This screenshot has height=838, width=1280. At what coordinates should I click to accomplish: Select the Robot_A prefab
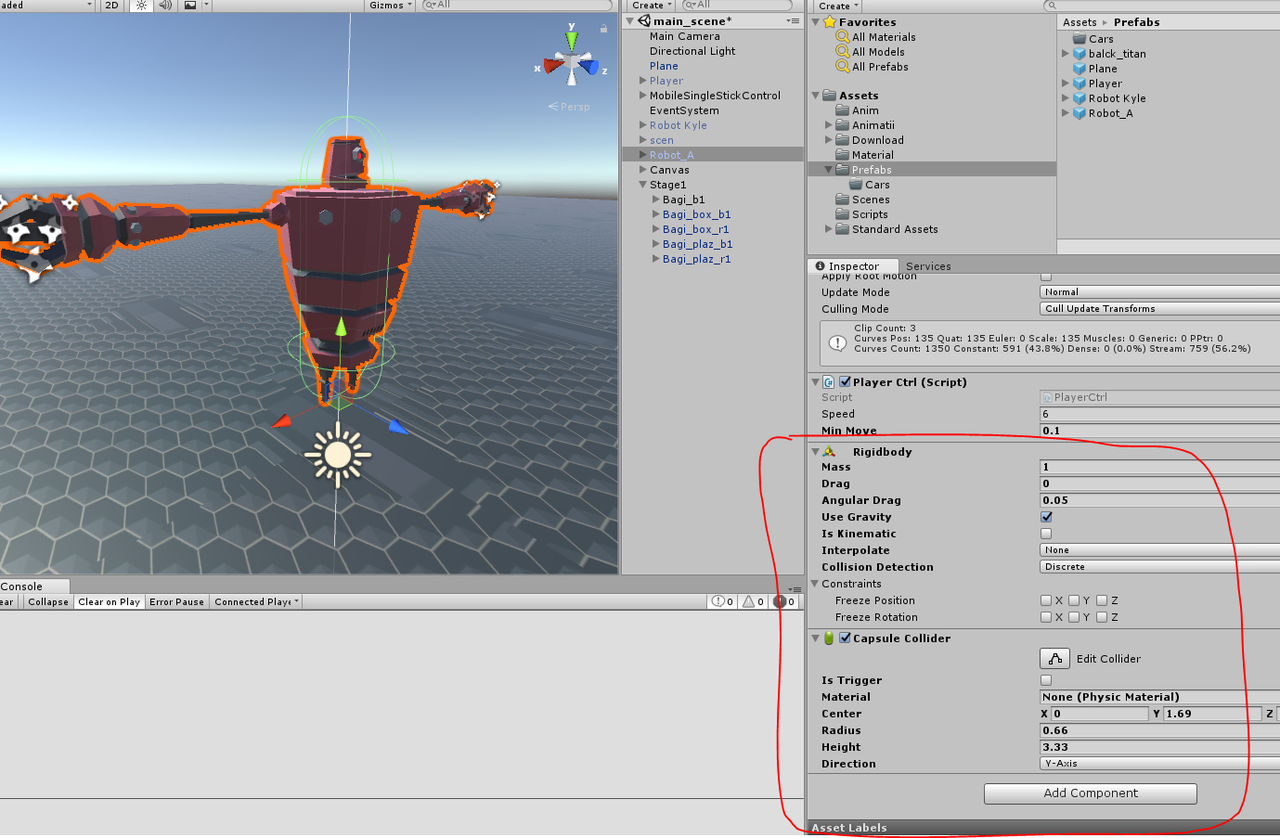pyautogui.click(x=1110, y=113)
